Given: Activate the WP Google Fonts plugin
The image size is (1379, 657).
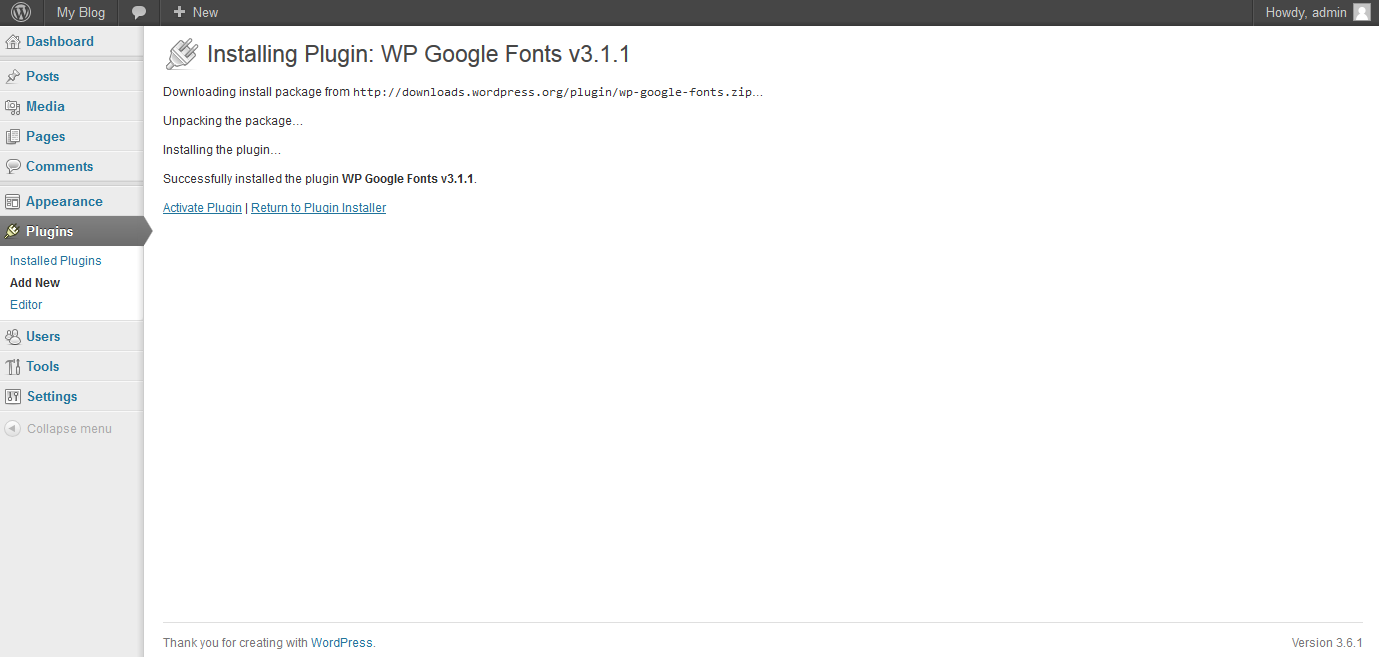Looking at the screenshot, I should point(202,208).
